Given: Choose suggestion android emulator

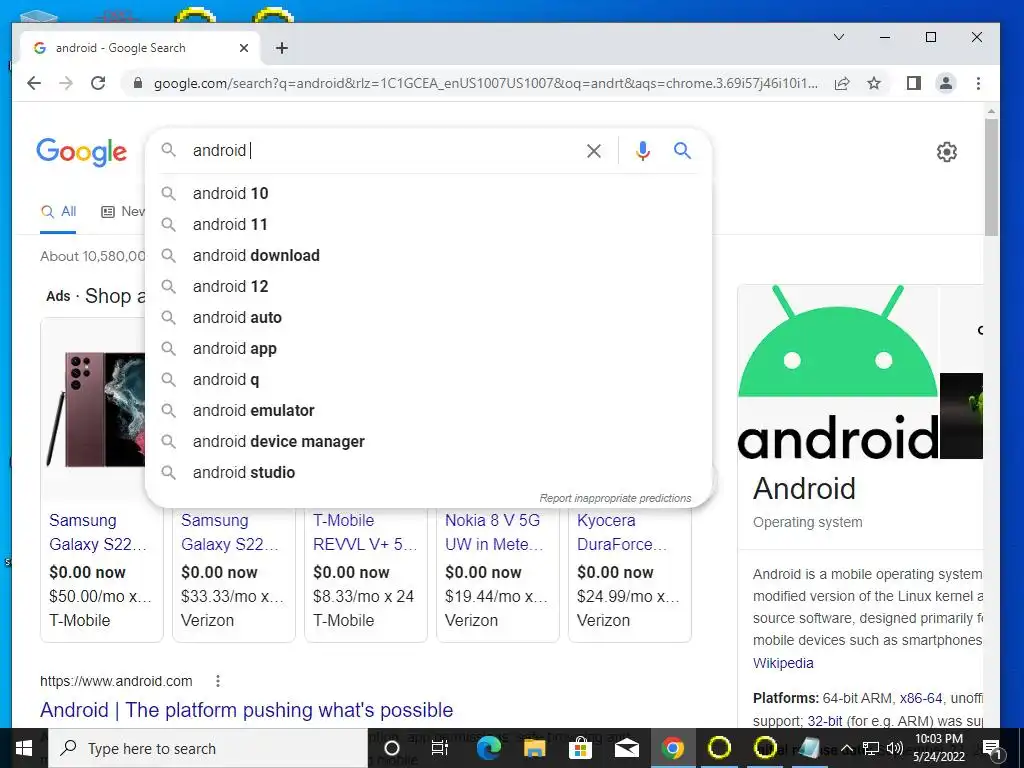Looking at the screenshot, I should 428,410.
